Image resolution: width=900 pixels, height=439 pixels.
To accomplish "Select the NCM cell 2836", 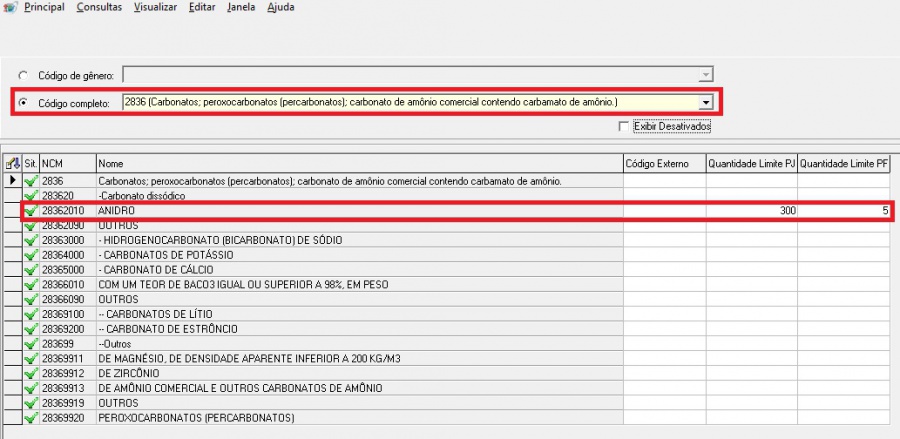I will 68,181.
